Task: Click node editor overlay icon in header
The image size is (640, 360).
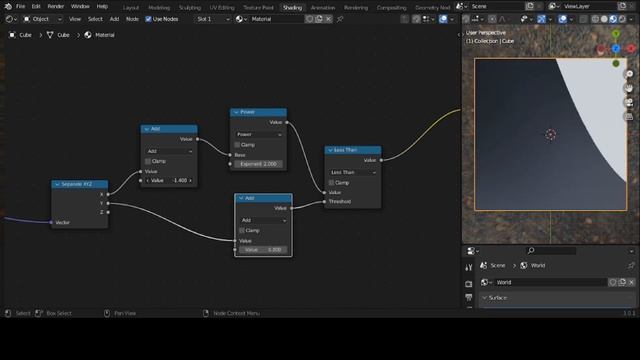Action: click(443, 19)
